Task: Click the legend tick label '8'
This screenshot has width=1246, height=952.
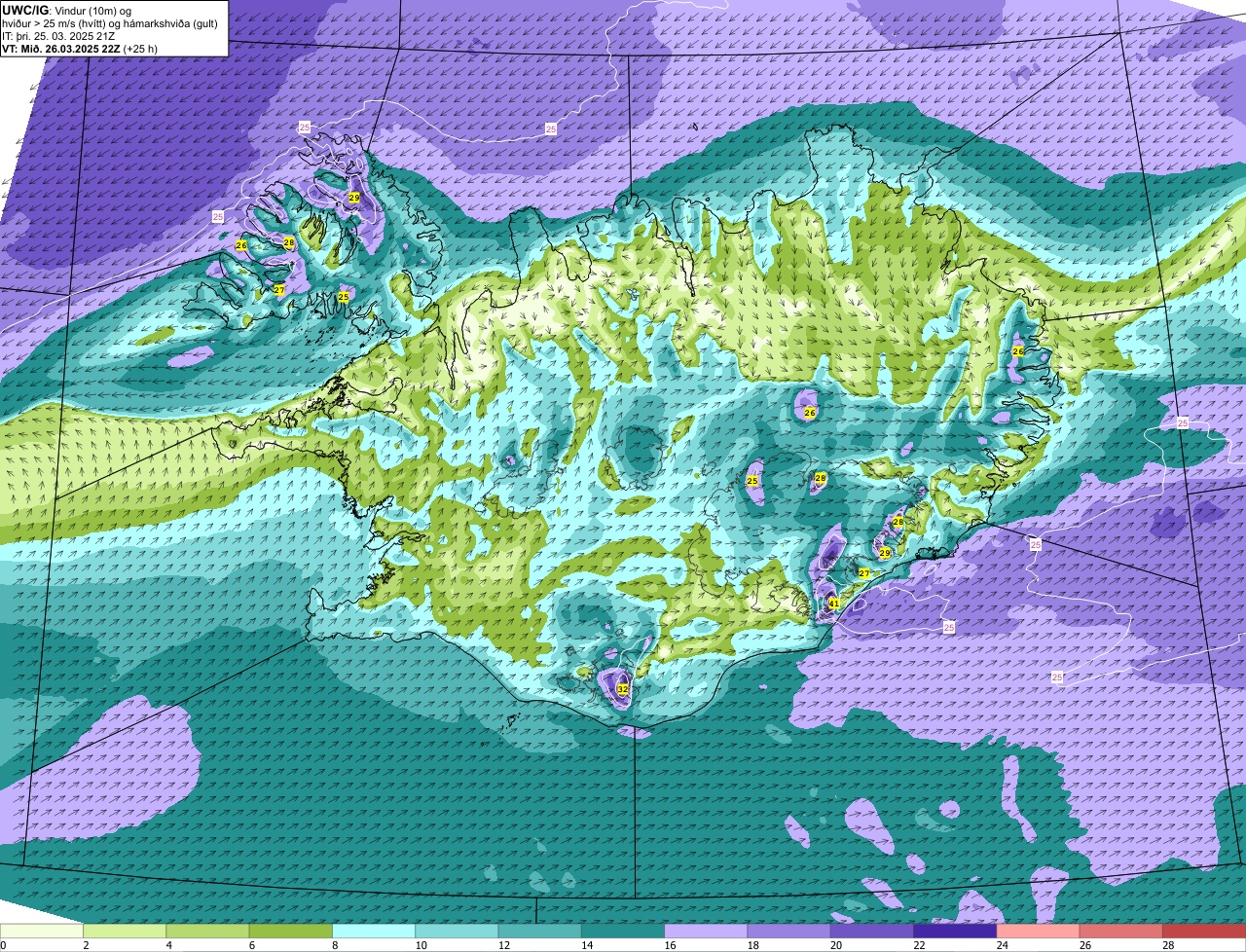Action: tap(335, 945)
